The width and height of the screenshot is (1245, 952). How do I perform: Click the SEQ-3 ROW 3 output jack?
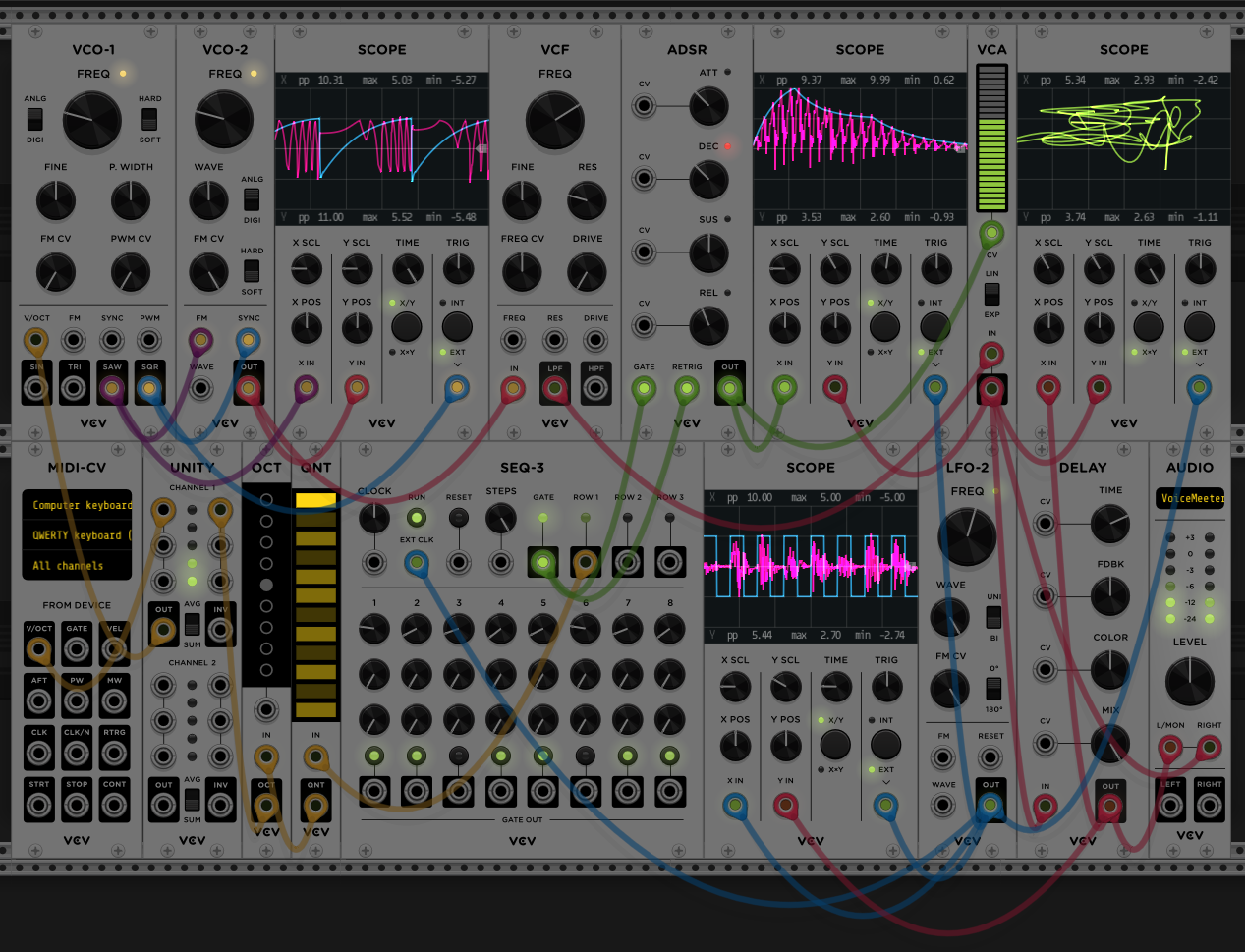pyautogui.click(x=670, y=563)
